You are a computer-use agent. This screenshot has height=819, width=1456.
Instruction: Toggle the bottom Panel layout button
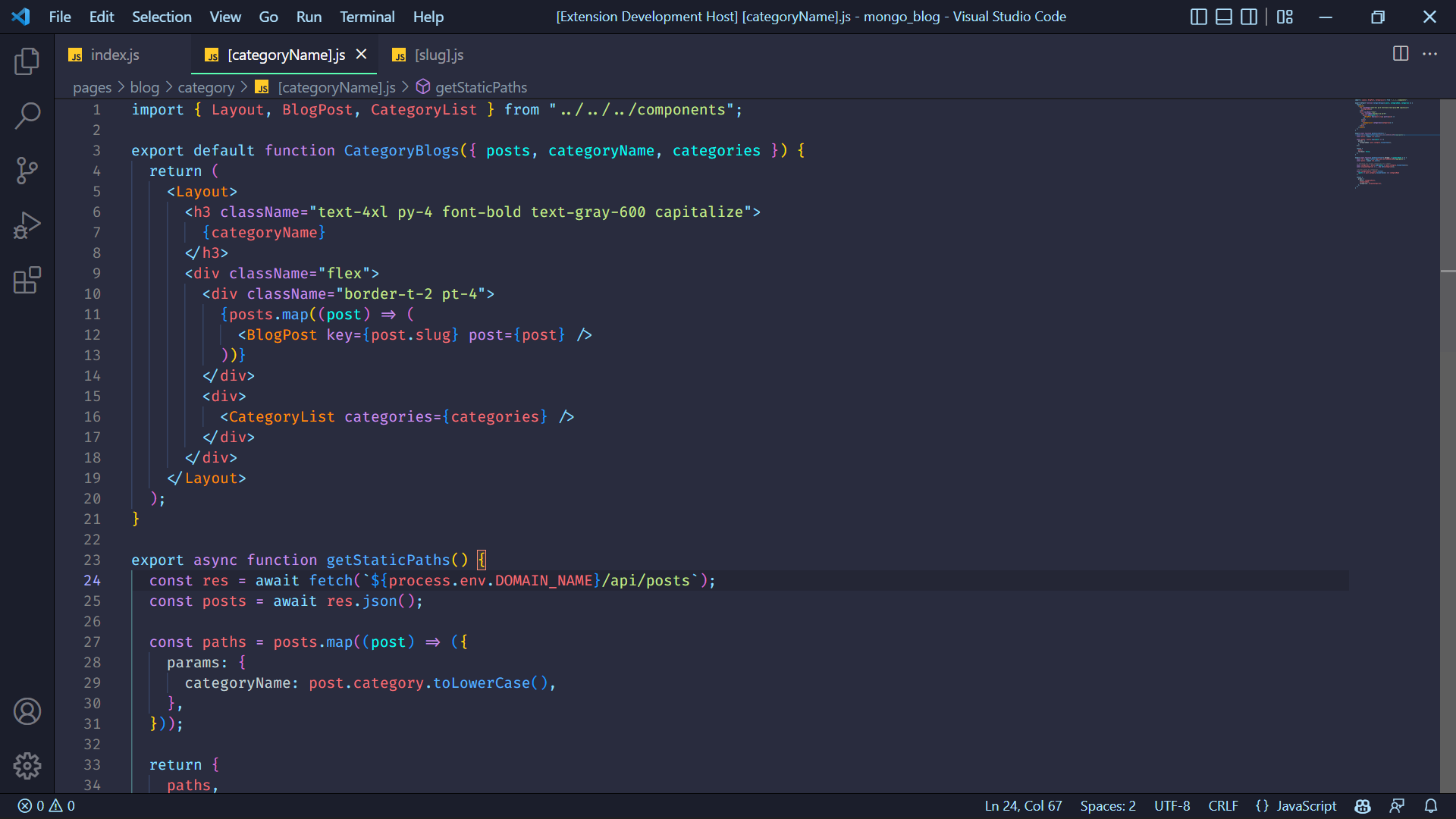(x=1224, y=17)
